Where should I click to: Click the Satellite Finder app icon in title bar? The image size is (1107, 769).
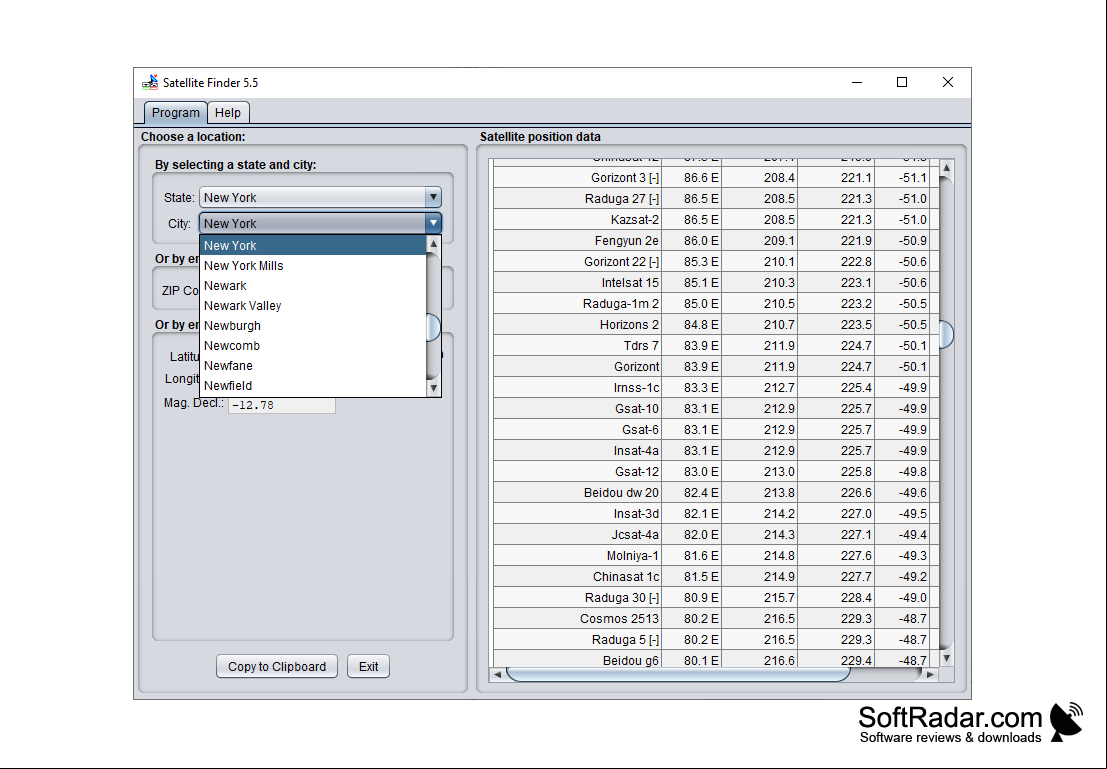point(150,83)
